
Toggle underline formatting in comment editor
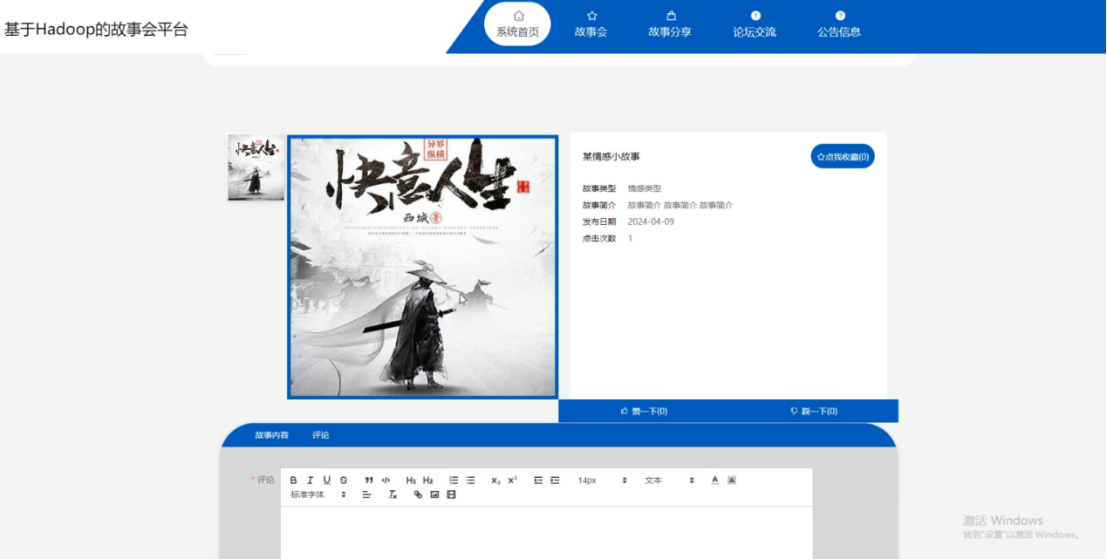[x=327, y=480]
